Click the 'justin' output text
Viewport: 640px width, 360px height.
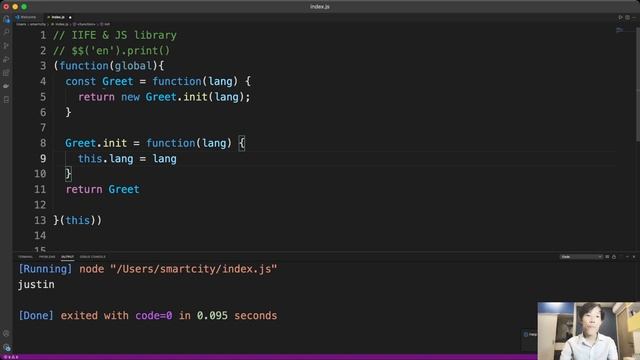pos(36,284)
